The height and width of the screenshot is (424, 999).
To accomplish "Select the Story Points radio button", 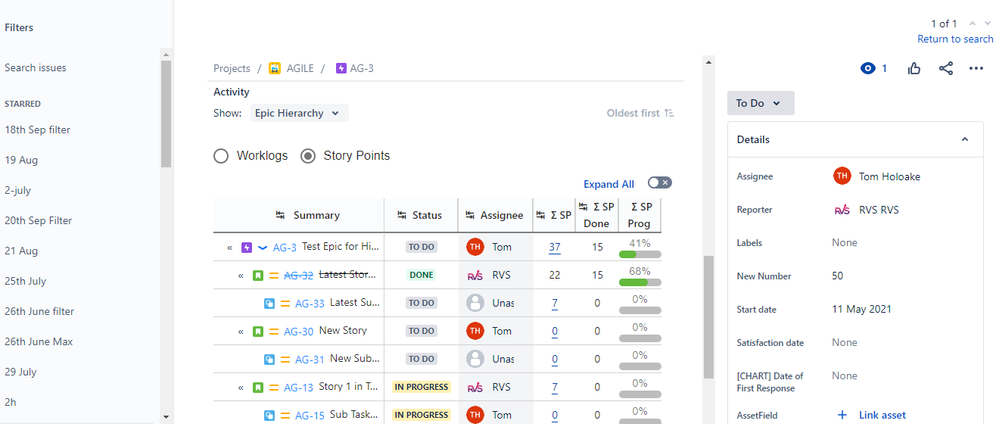I will [308, 156].
